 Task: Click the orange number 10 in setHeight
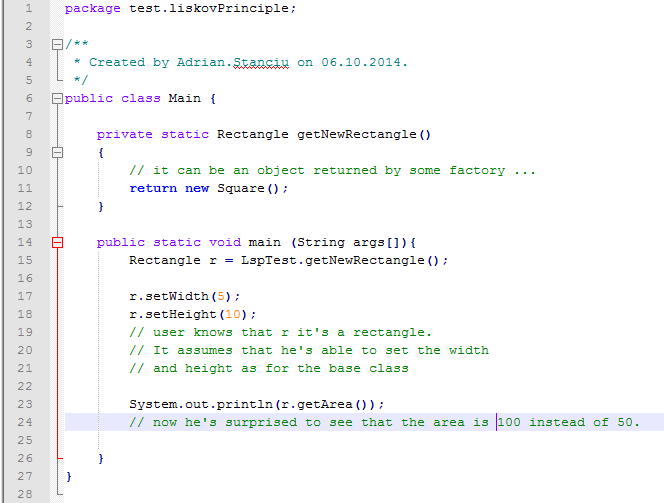coord(233,315)
